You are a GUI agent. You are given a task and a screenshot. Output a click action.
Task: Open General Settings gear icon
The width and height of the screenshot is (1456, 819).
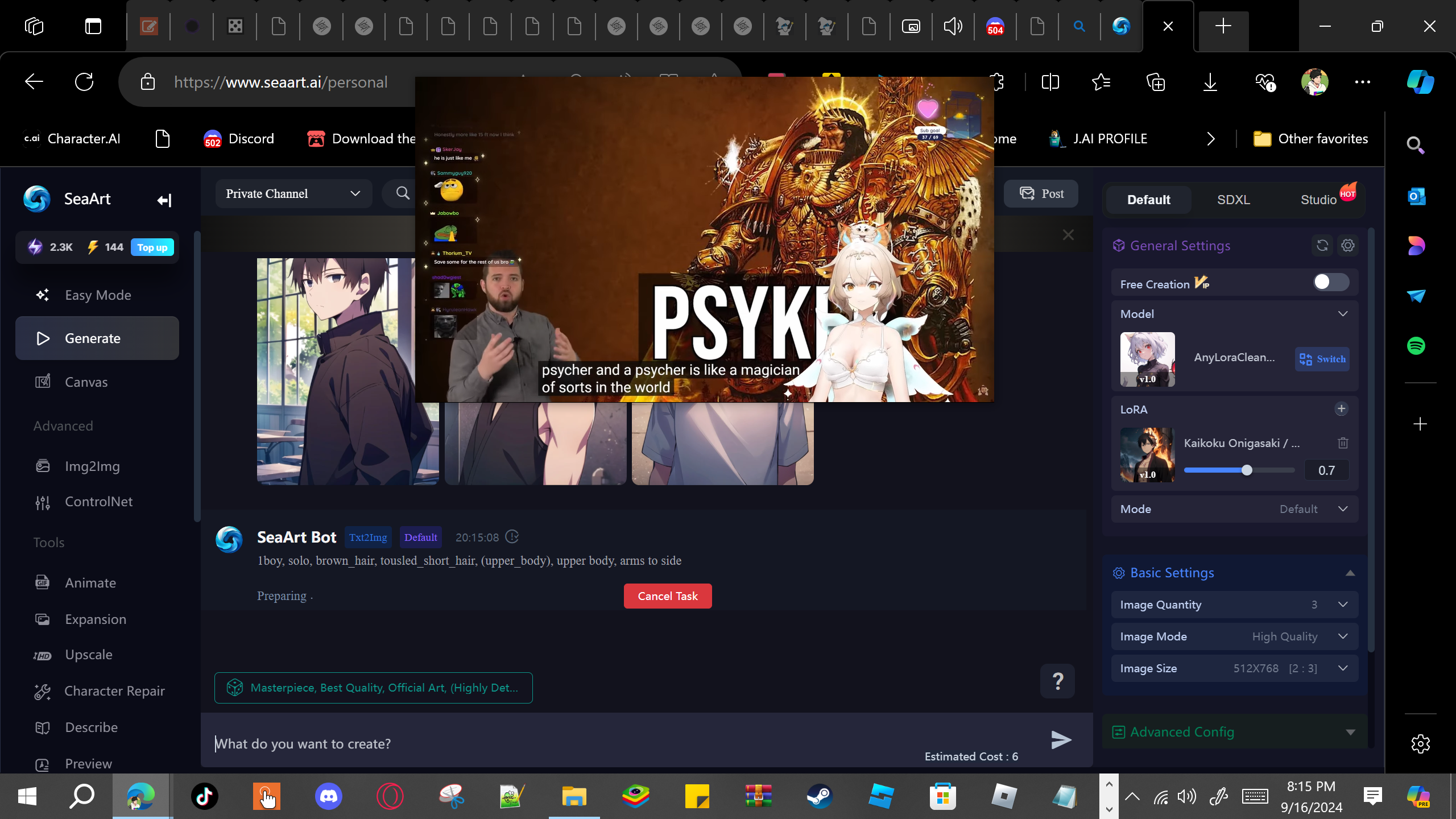tap(1348, 246)
